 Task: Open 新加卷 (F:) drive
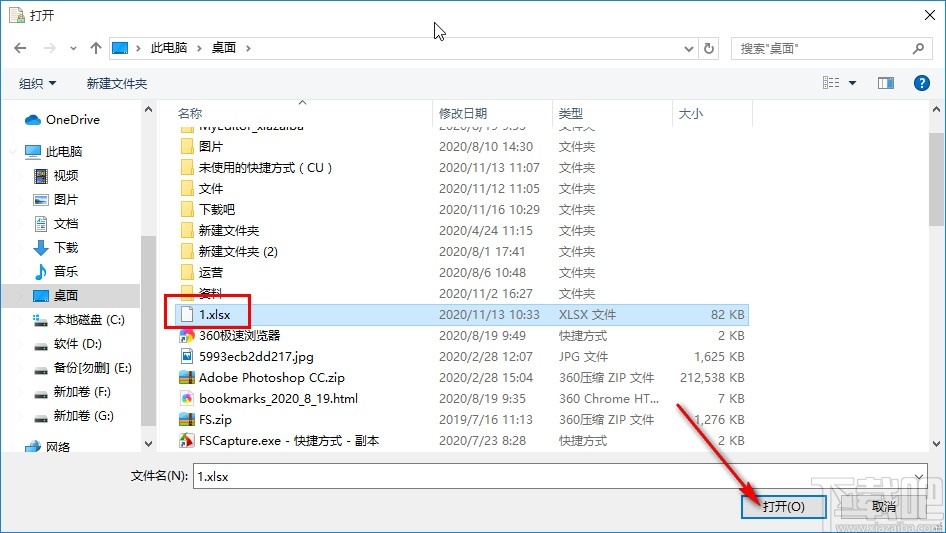[72, 392]
